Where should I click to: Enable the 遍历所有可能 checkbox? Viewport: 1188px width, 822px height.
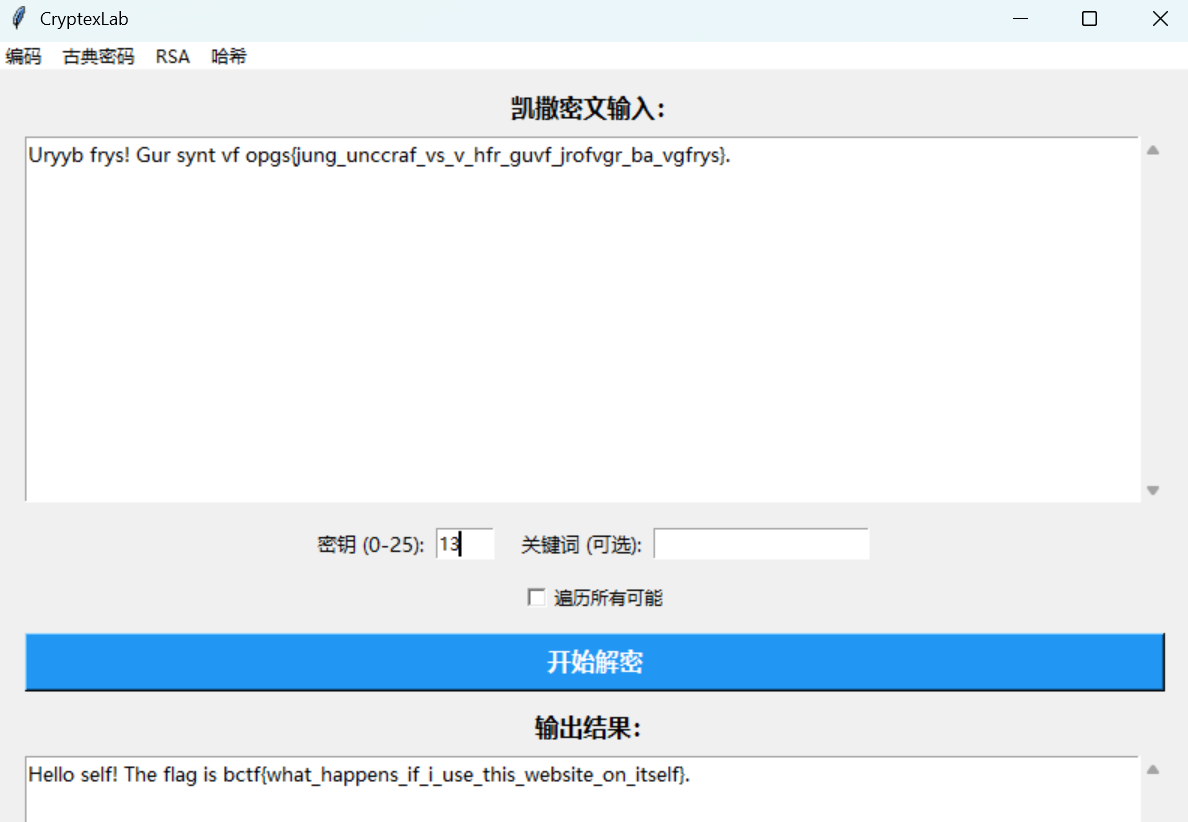(x=537, y=598)
